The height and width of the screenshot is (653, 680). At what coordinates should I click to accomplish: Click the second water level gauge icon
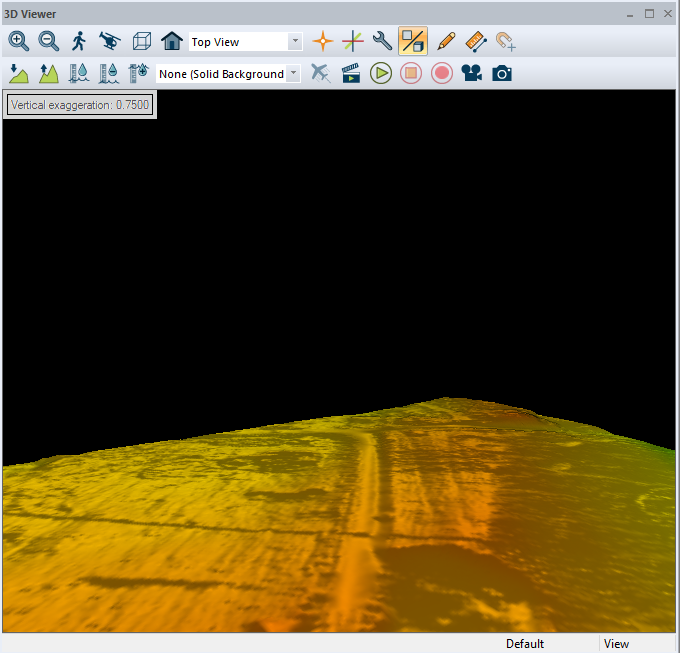(x=108, y=73)
